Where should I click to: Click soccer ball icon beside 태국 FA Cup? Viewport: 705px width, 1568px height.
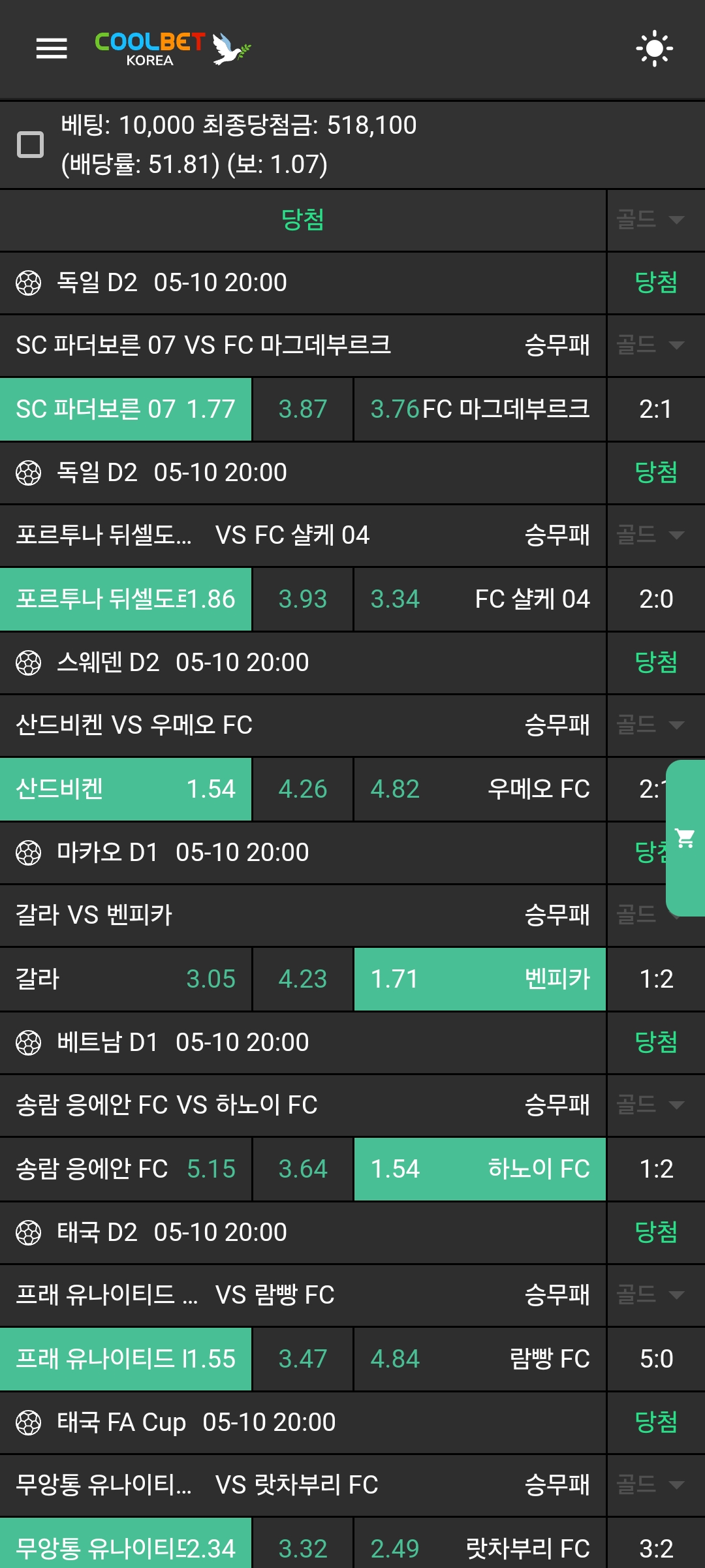click(x=28, y=1422)
